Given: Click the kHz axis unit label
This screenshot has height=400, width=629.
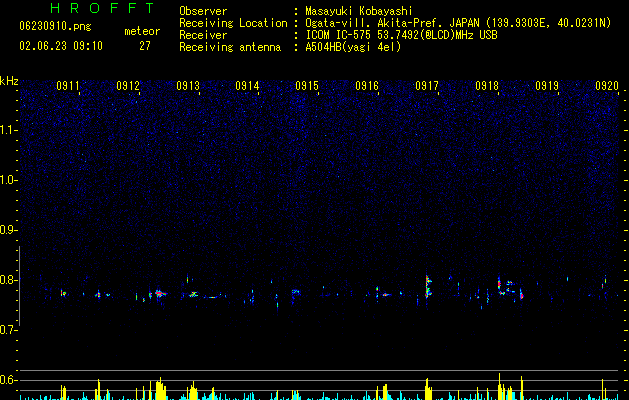Looking at the screenshot, I should point(9,81).
